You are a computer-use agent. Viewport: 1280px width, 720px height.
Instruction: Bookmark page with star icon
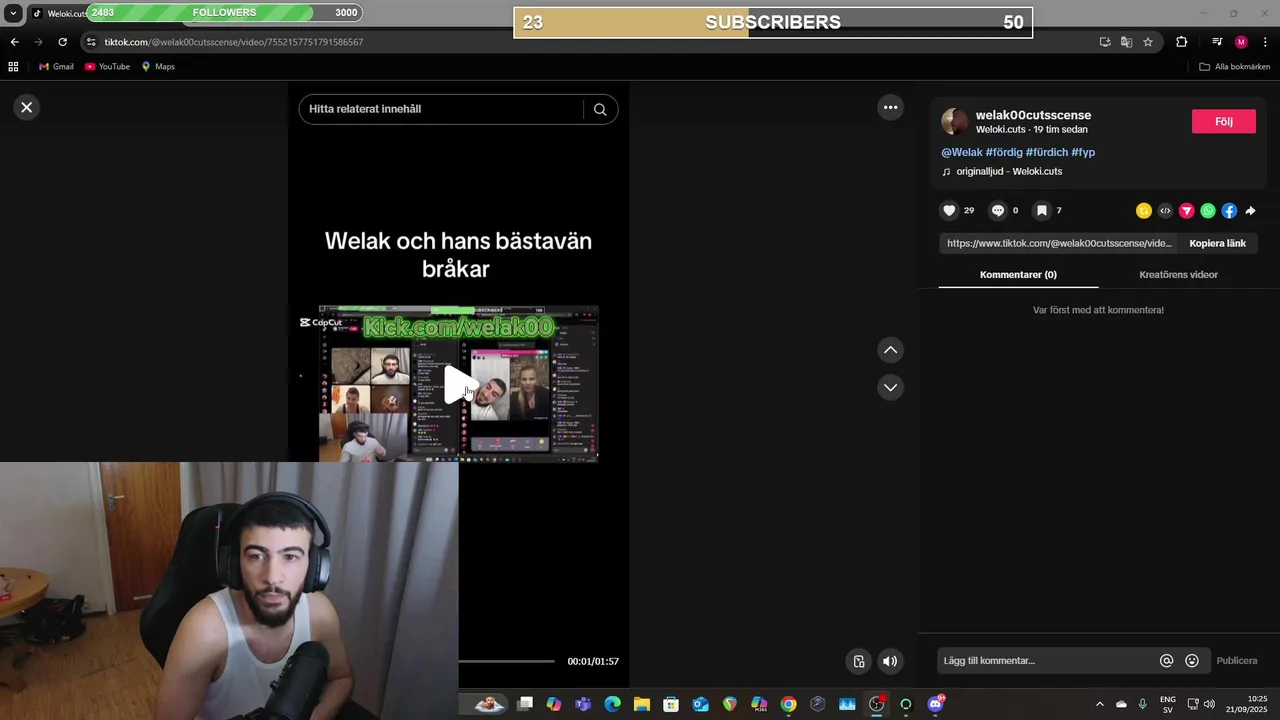point(1148,42)
